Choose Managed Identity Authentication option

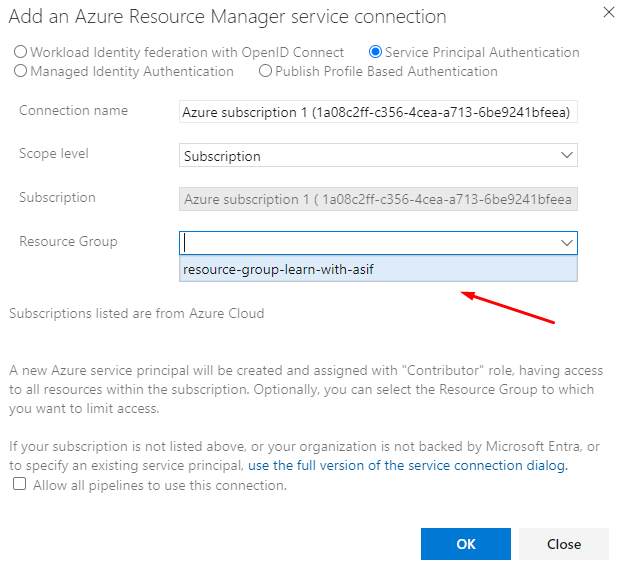pos(21,71)
